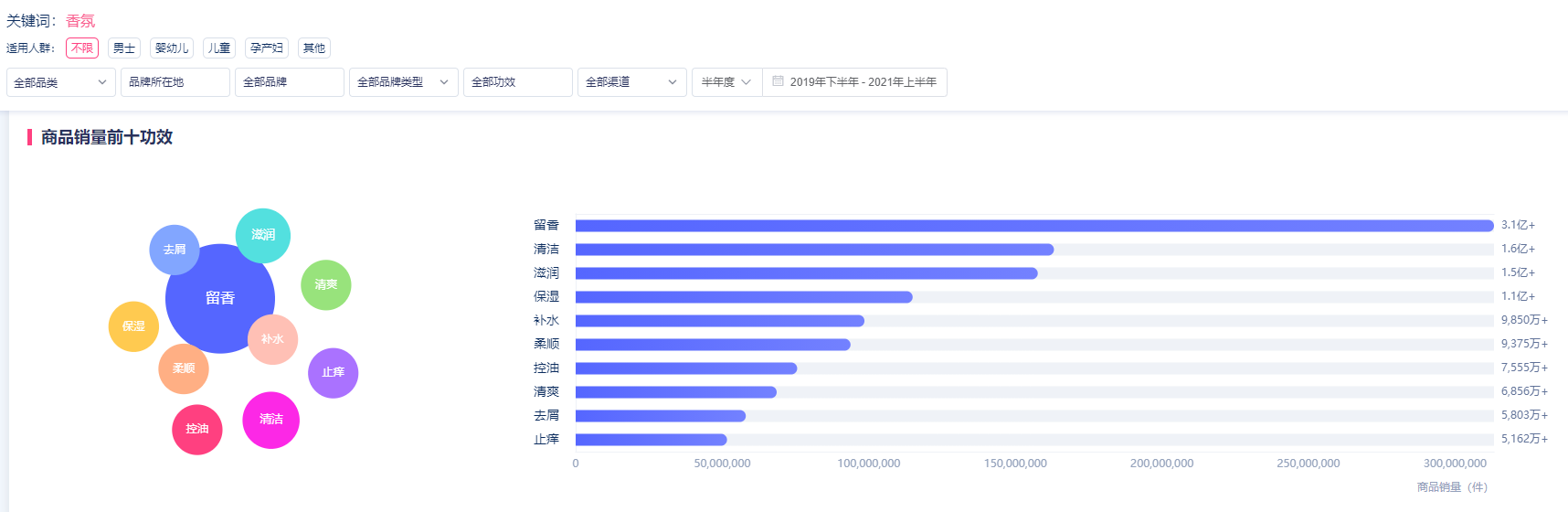Select the 孕产妇 audience tag
The width and height of the screenshot is (1568, 512).
(x=267, y=48)
